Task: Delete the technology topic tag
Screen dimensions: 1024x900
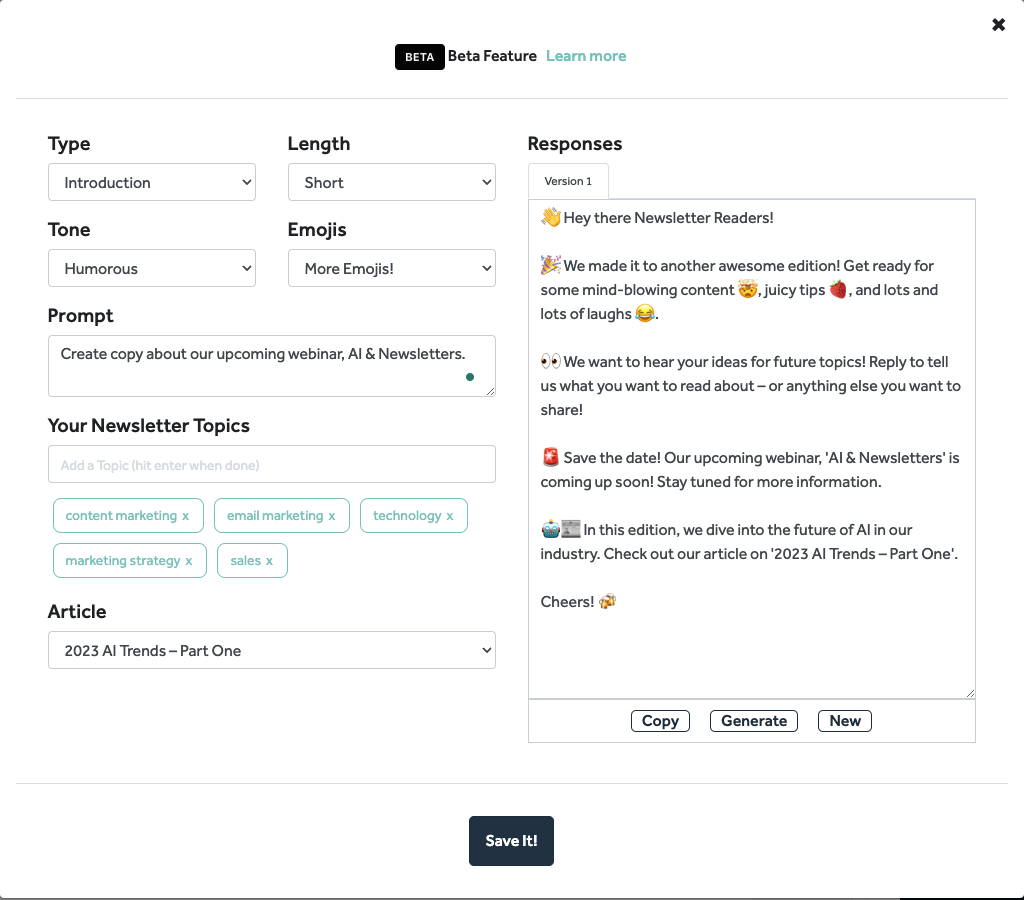Action: [x=450, y=516]
